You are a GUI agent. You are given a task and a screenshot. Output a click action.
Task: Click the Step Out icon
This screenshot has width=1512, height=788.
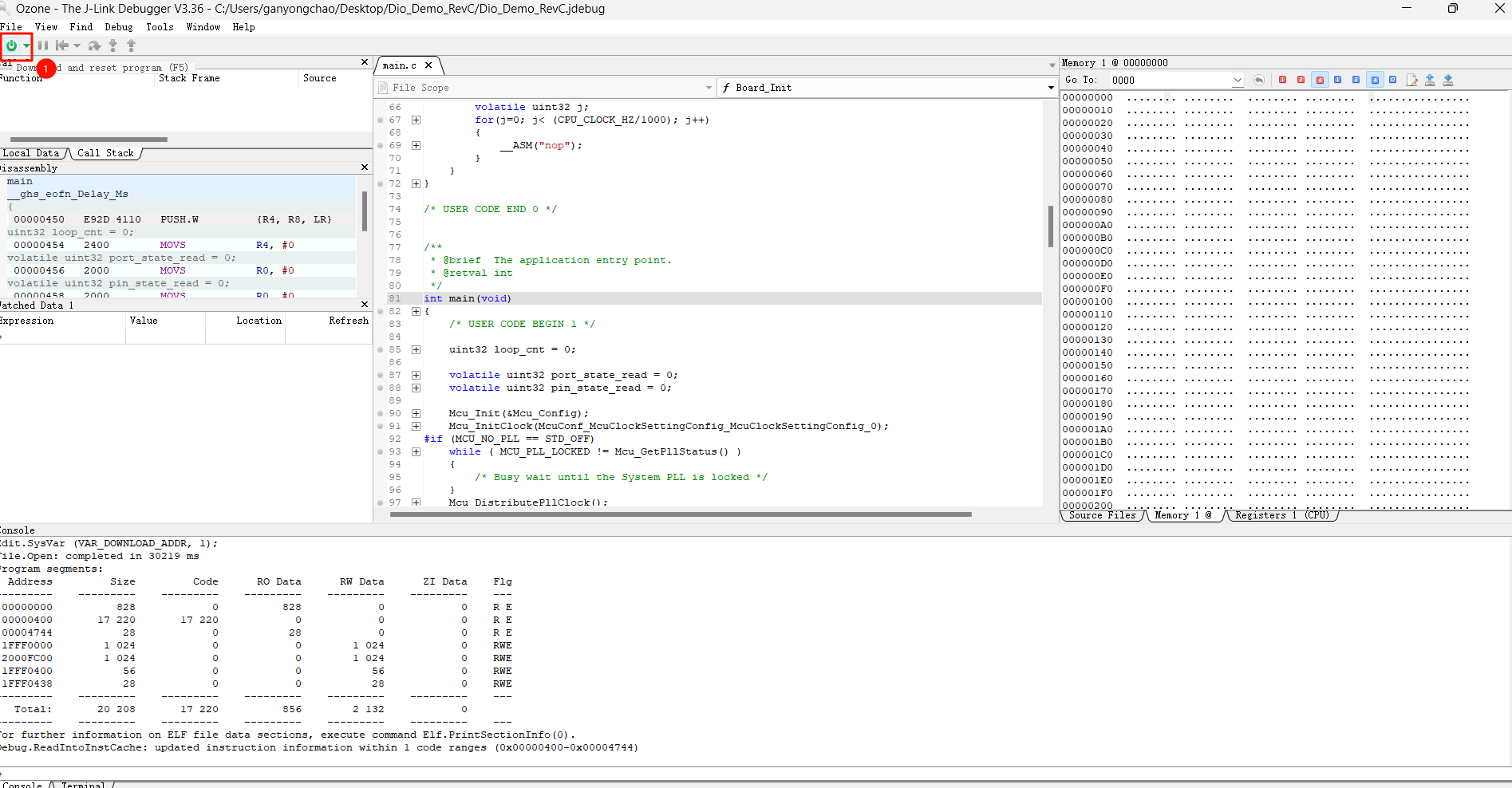131,45
